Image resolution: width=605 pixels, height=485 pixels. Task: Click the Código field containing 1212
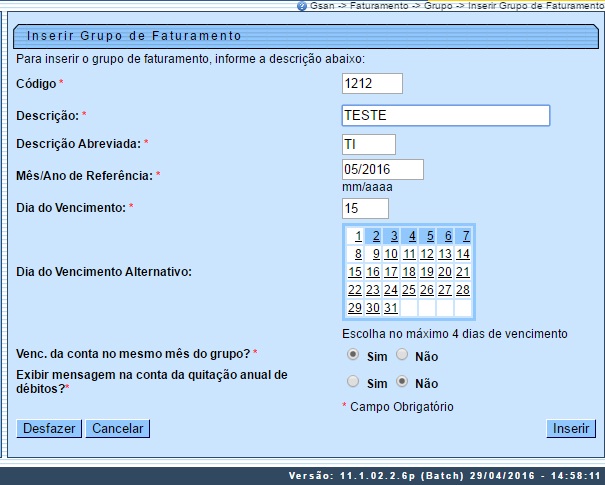click(x=372, y=84)
